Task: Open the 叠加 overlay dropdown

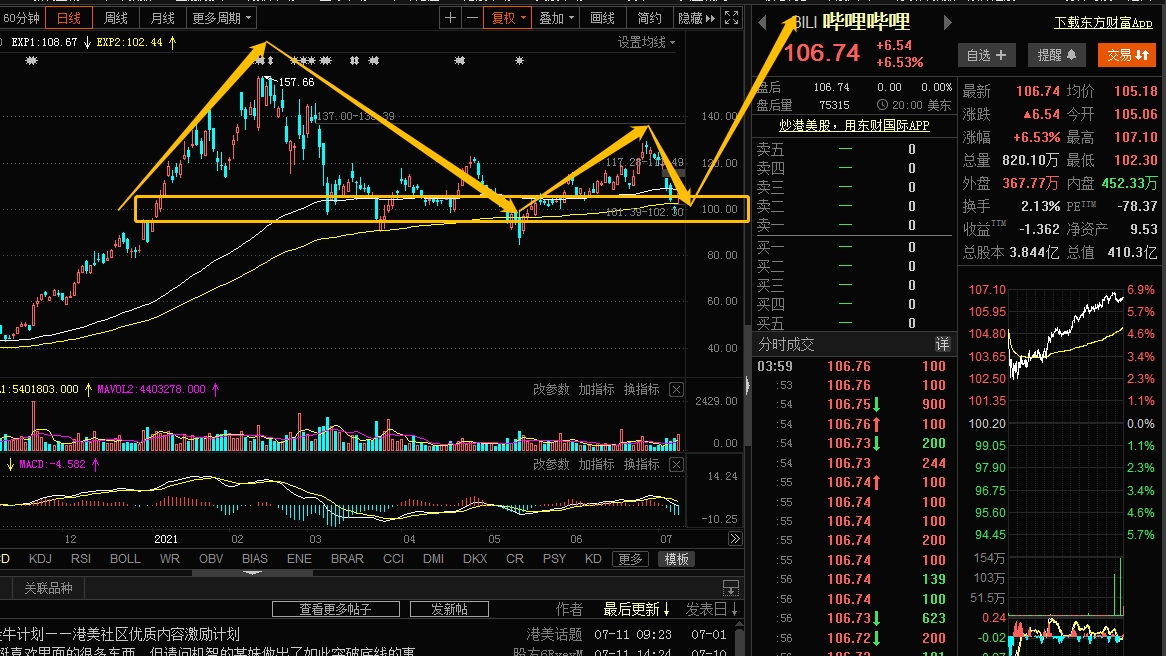Action: 556,18
